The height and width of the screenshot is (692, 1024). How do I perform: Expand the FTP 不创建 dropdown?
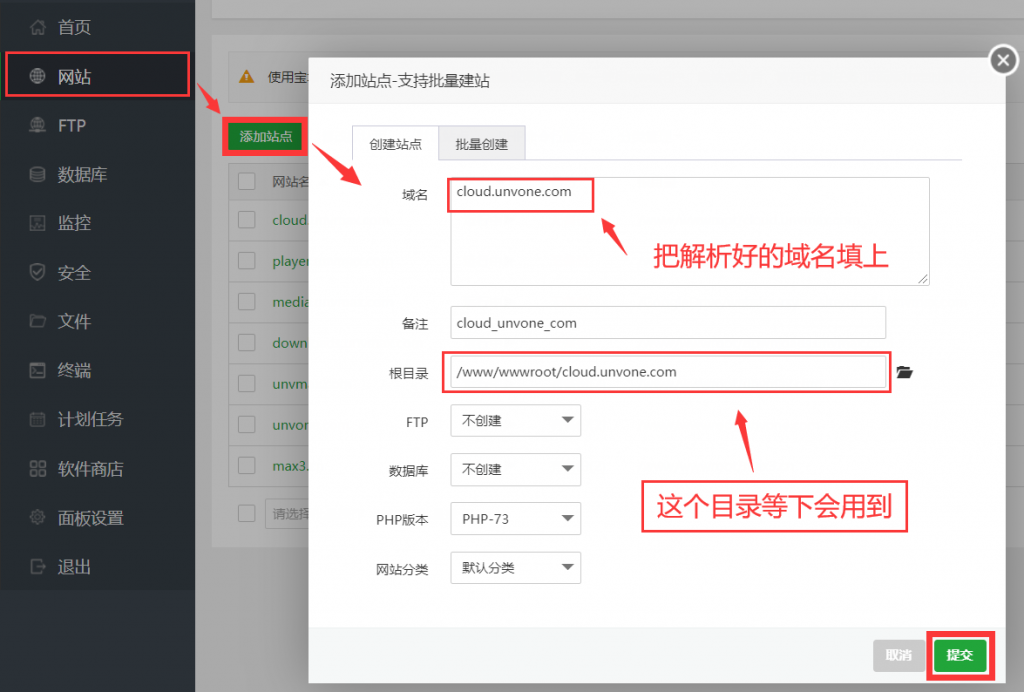click(x=515, y=420)
